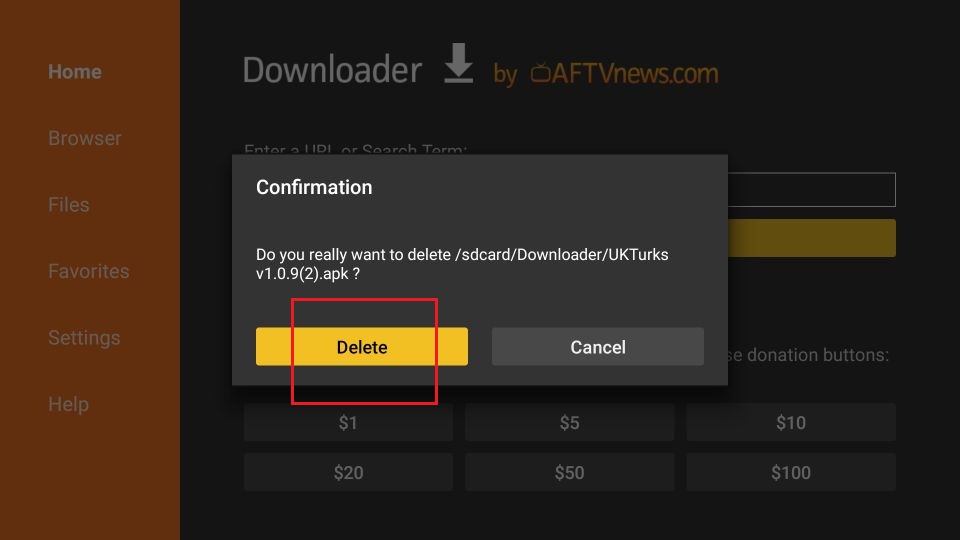The width and height of the screenshot is (960, 540).
Task: Open the Help section
Action: [69, 404]
